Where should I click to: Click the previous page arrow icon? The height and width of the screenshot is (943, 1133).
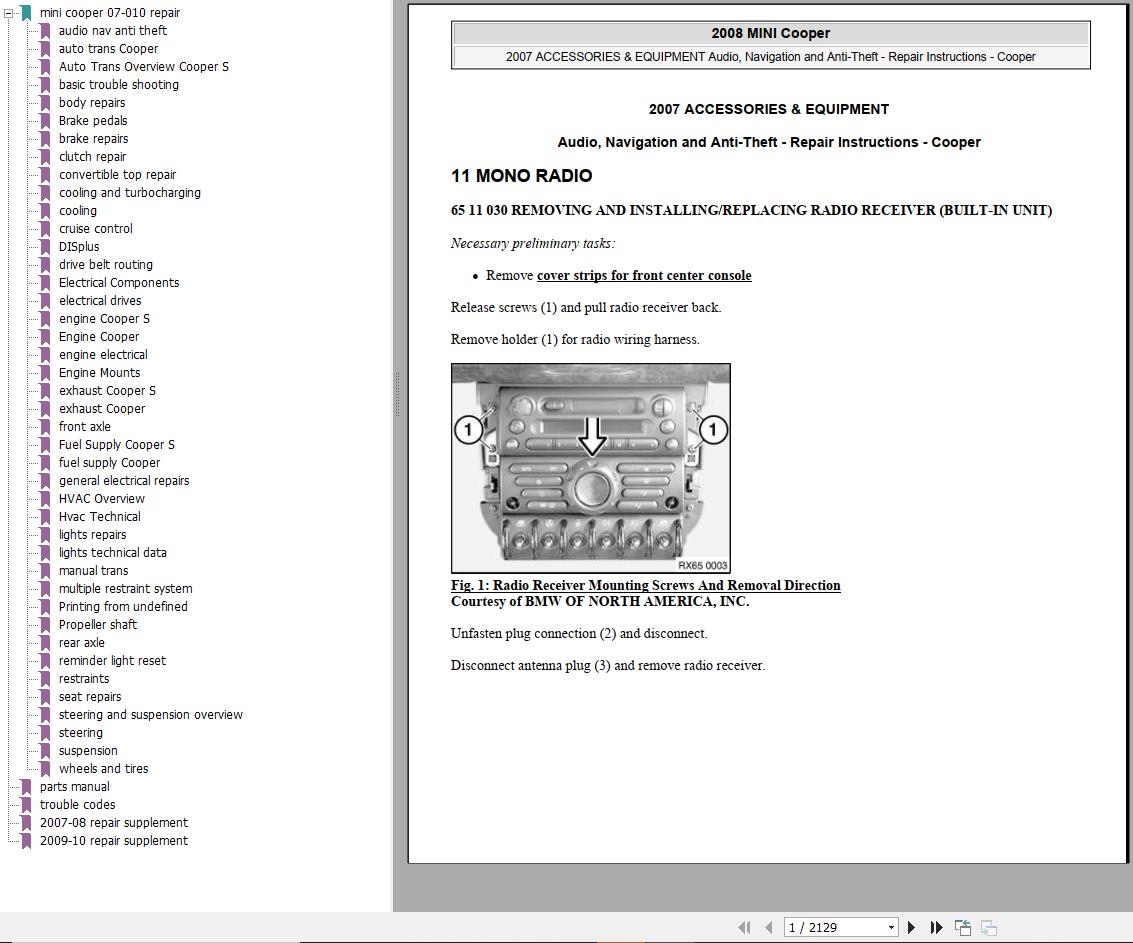pos(768,927)
